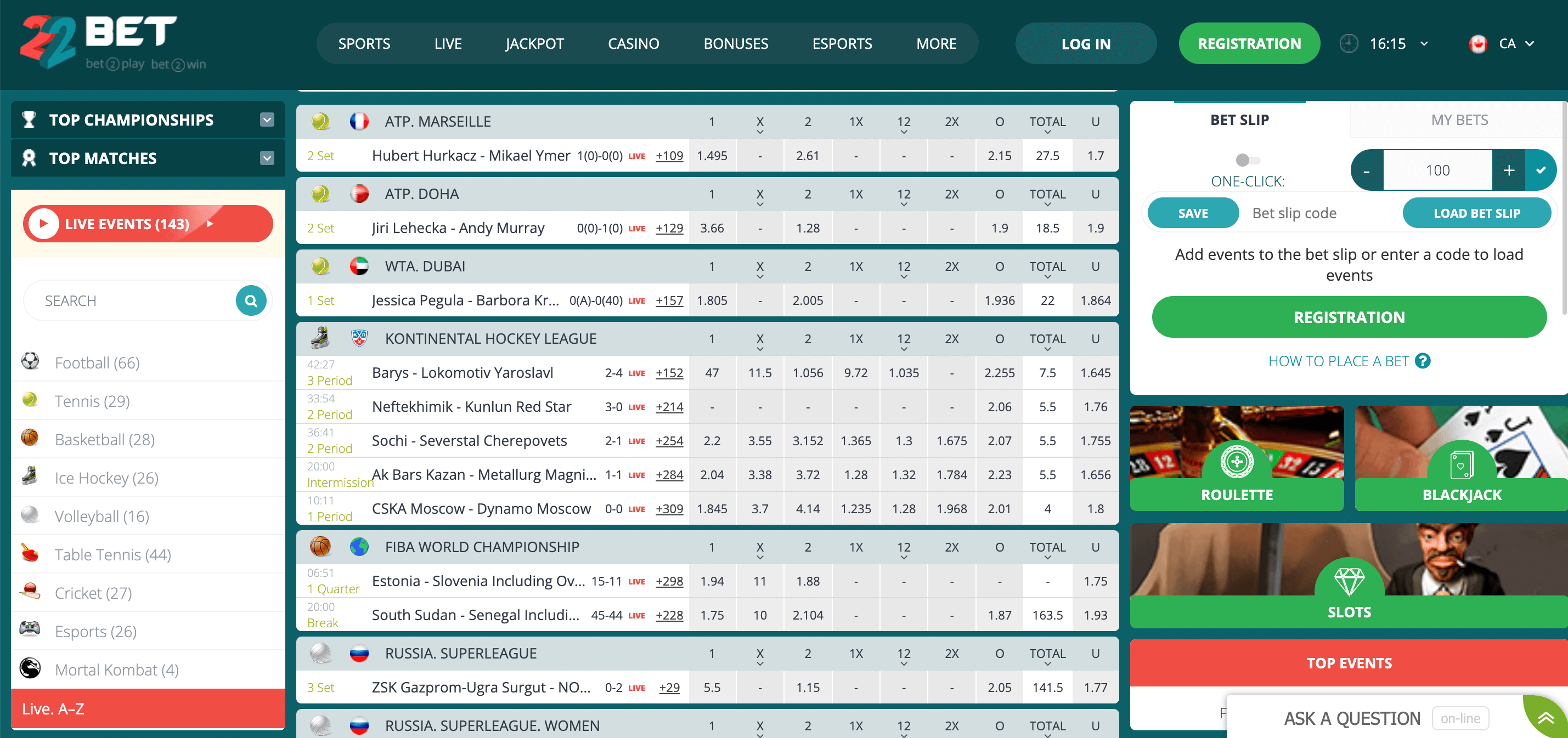Click the 22BET logo
Screen dimensions: 1568x738
click(114, 43)
